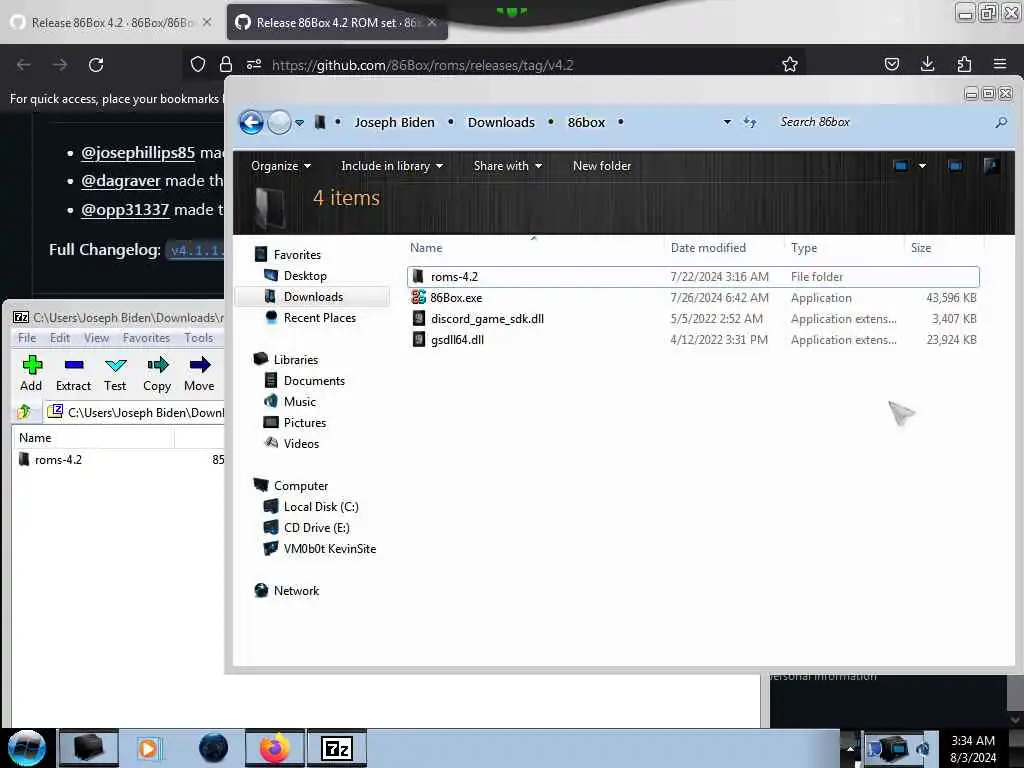Open the Firefox hamburger menu
The width and height of the screenshot is (1024, 768).
pyautogui.click(x=1000, y=64)
